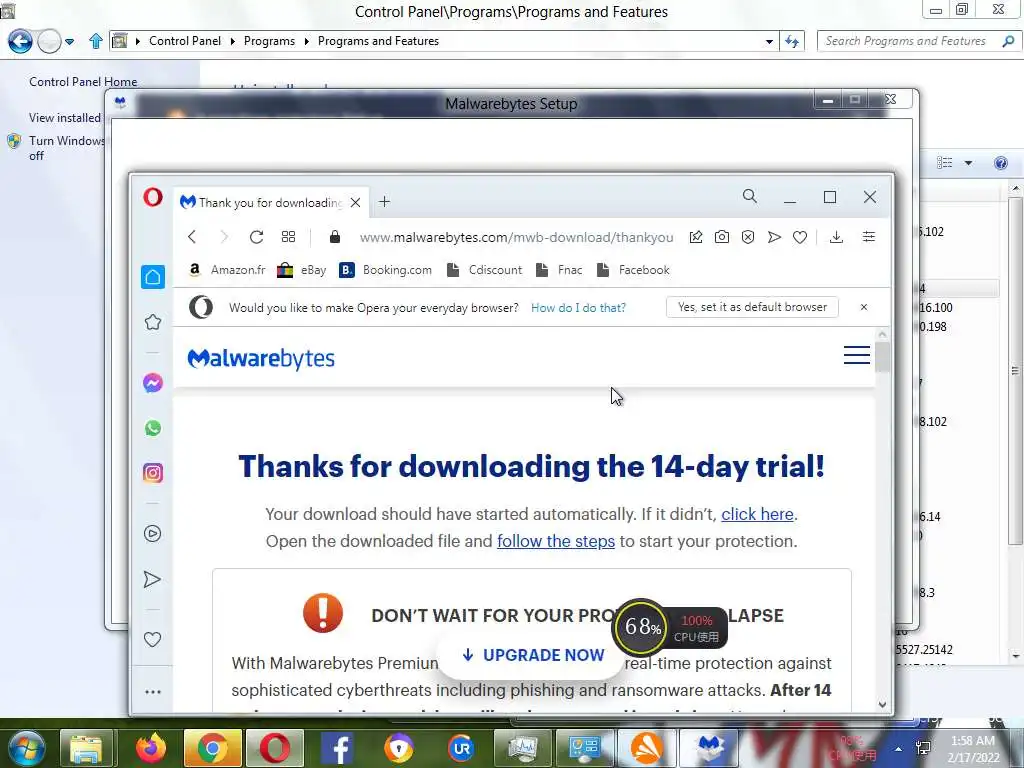Click Control Panel back arrow button

pos(20,41)
